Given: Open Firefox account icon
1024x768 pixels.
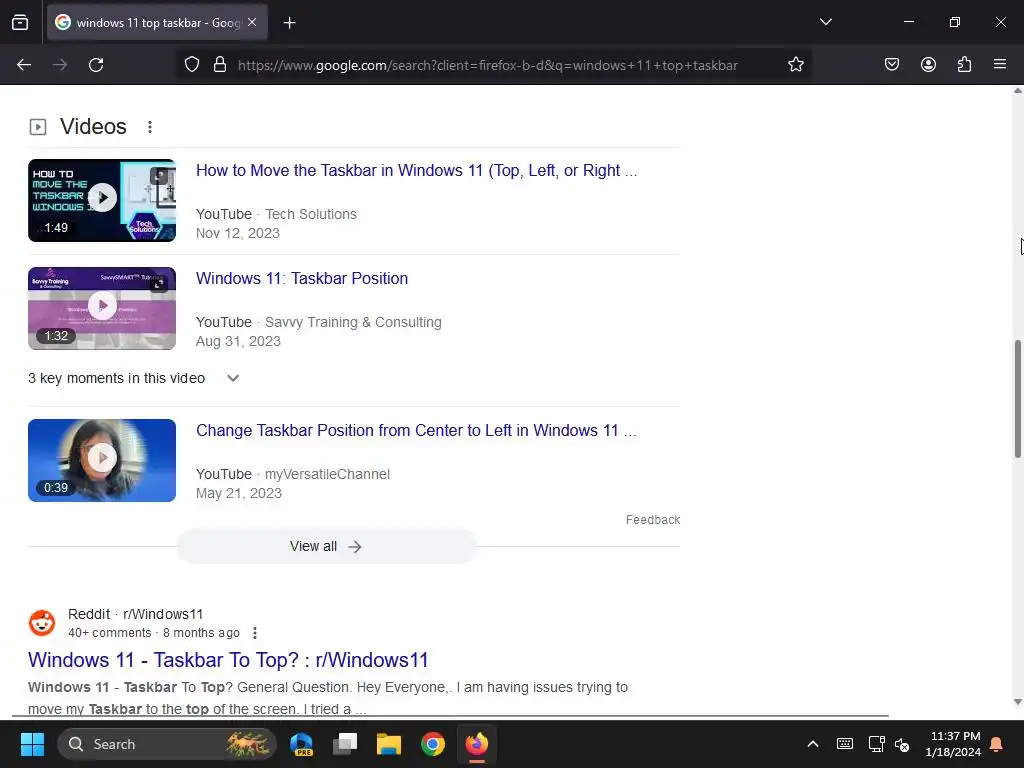Looking at the screenshot, I should point(928,65).
